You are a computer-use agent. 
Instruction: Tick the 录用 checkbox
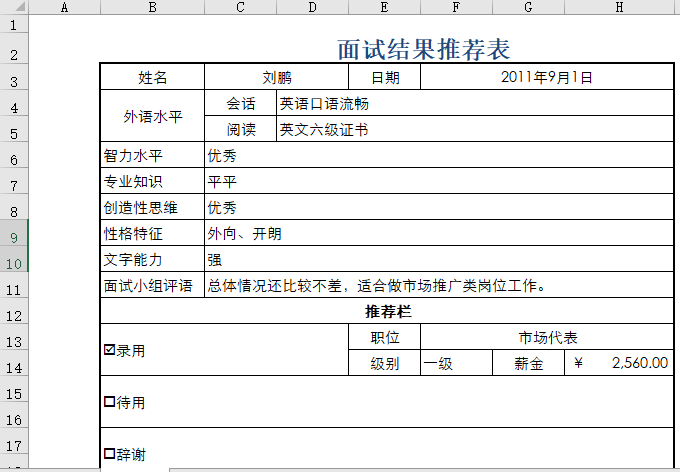click(x=109, y=351)
